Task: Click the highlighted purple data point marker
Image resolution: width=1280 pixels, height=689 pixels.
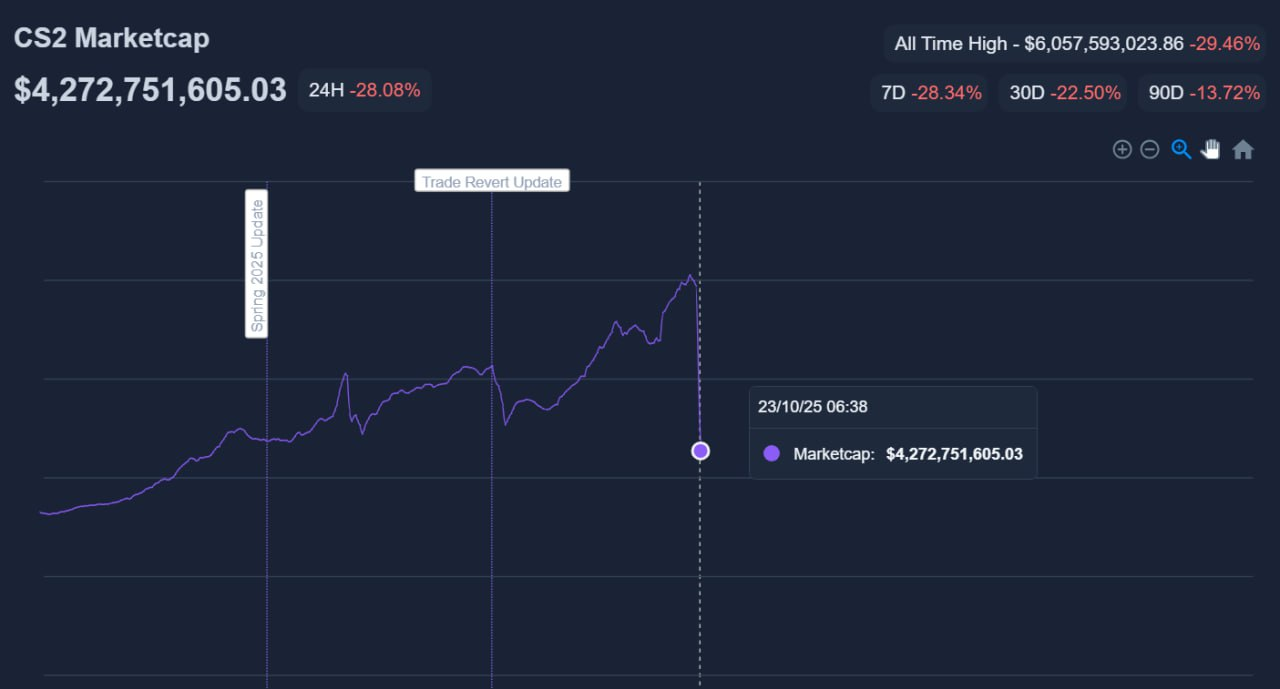Action: 700,451
